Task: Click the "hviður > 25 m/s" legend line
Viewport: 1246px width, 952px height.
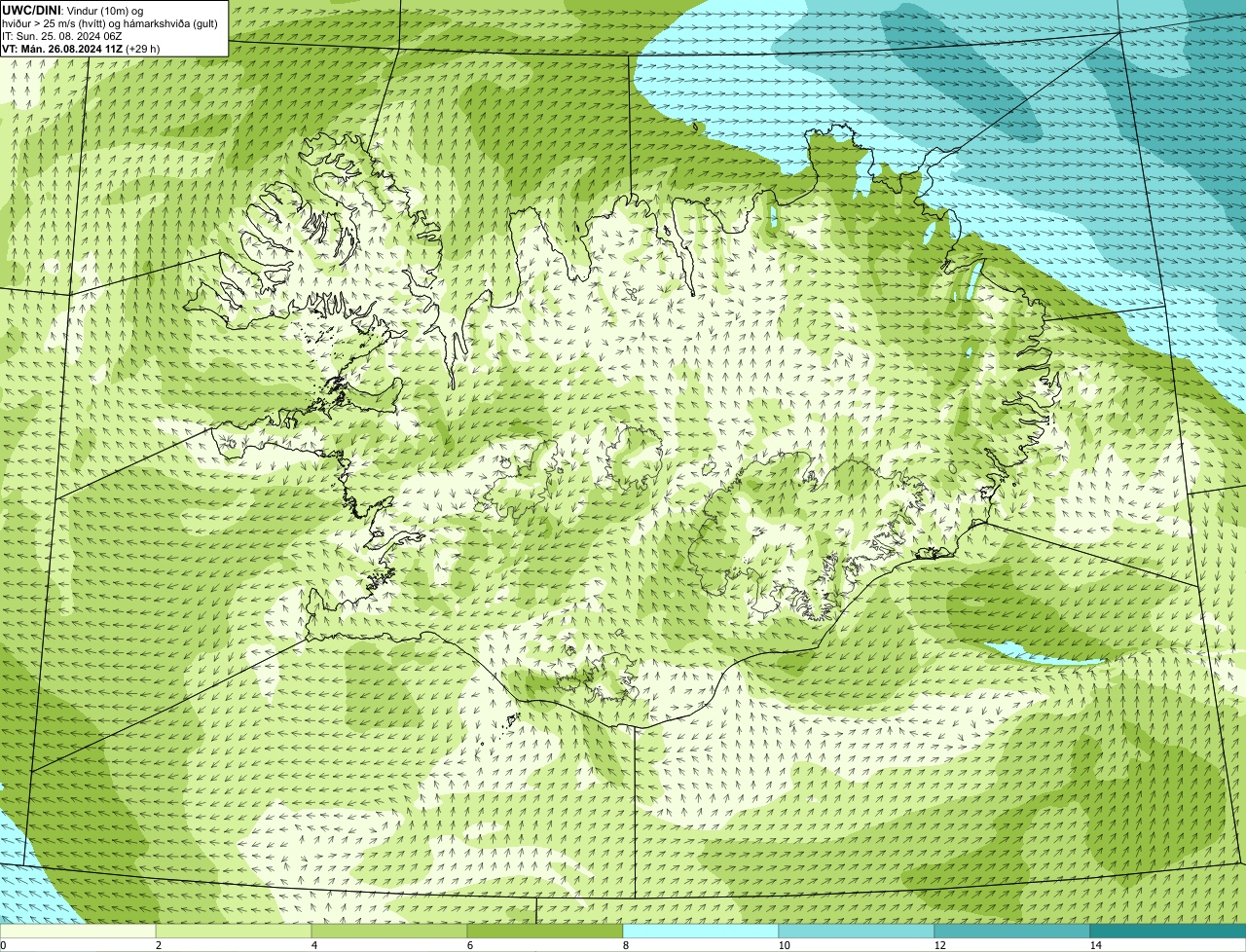Action: tap(110, 23)
